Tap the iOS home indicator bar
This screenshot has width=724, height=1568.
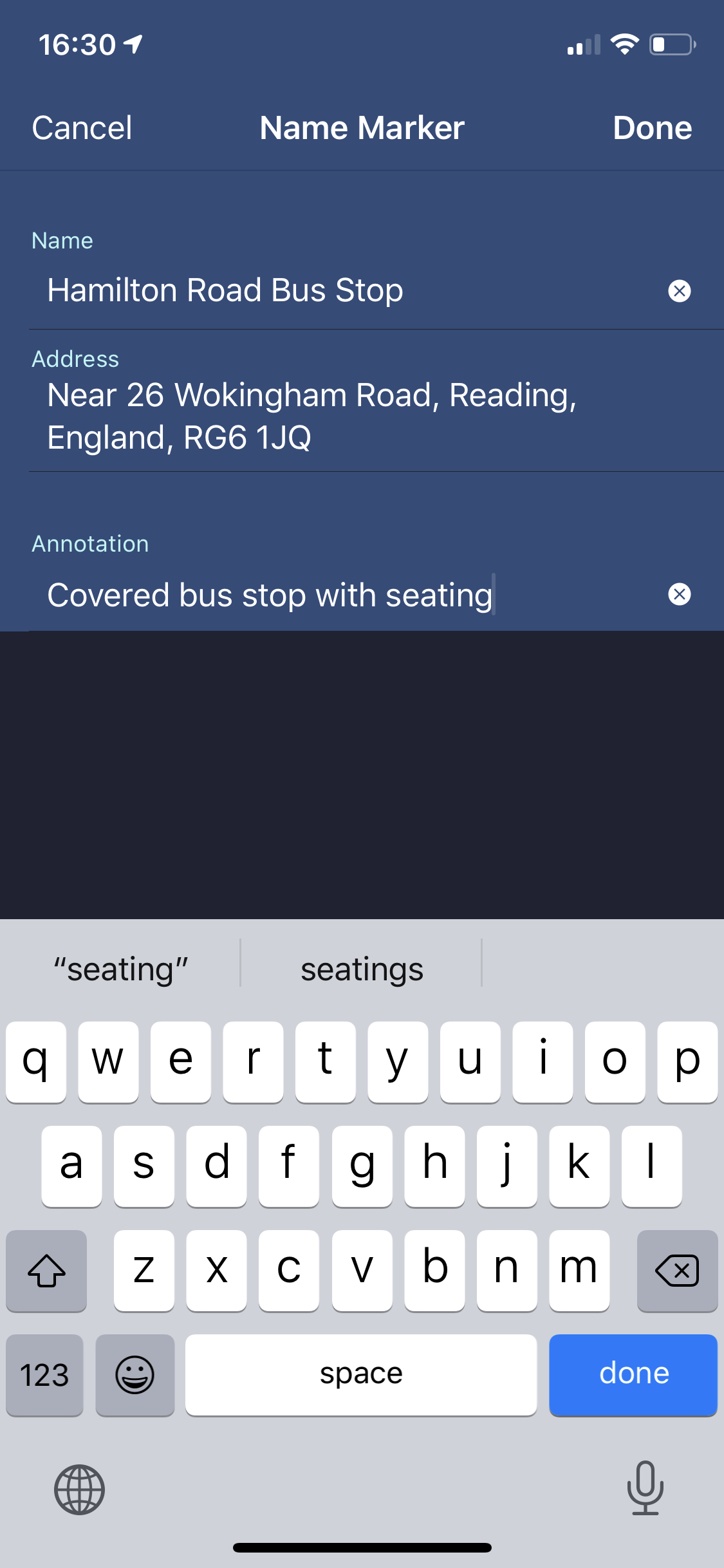[362, 1547]
